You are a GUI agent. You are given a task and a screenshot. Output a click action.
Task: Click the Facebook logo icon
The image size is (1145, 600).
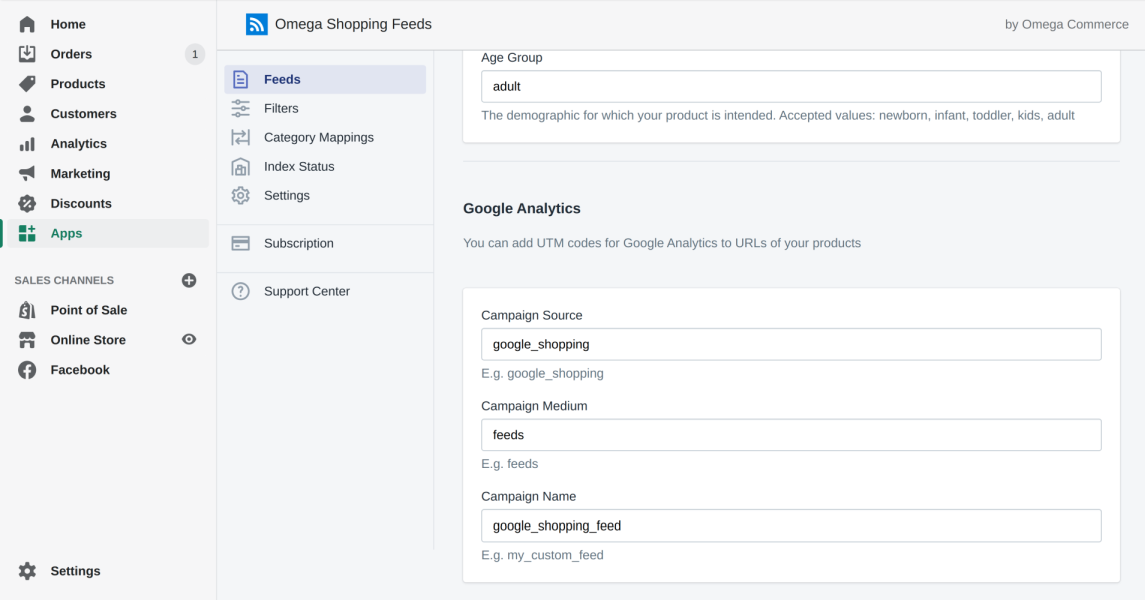point(27,370)
